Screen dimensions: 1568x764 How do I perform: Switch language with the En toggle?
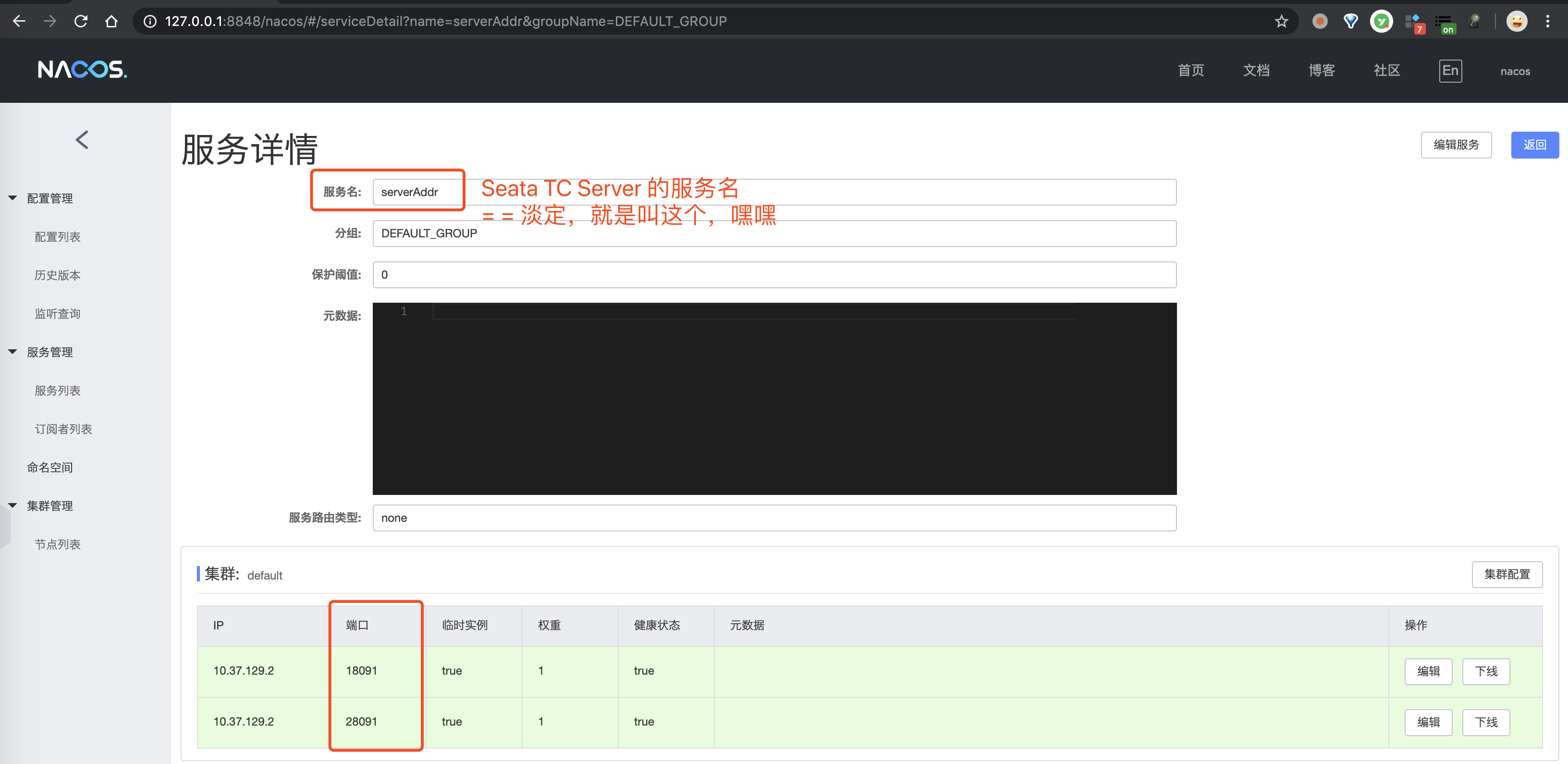1450,71
